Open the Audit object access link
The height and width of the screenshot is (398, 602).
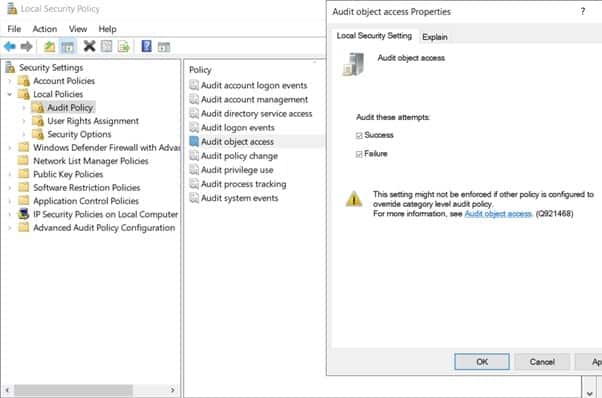click(x=498, y=214)
